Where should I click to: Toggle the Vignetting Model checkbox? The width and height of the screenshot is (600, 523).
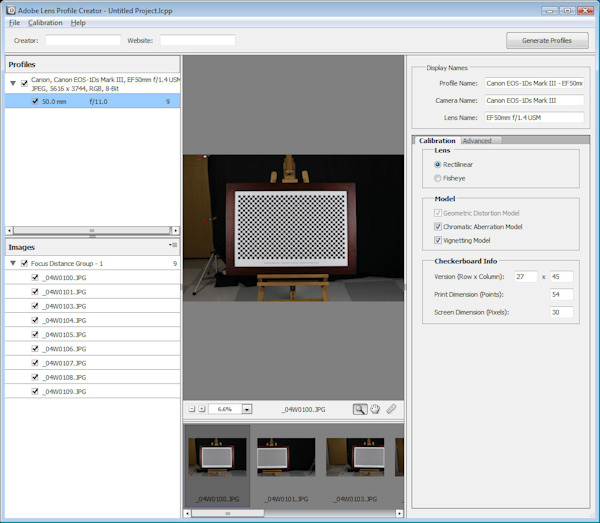click(438, 240)
